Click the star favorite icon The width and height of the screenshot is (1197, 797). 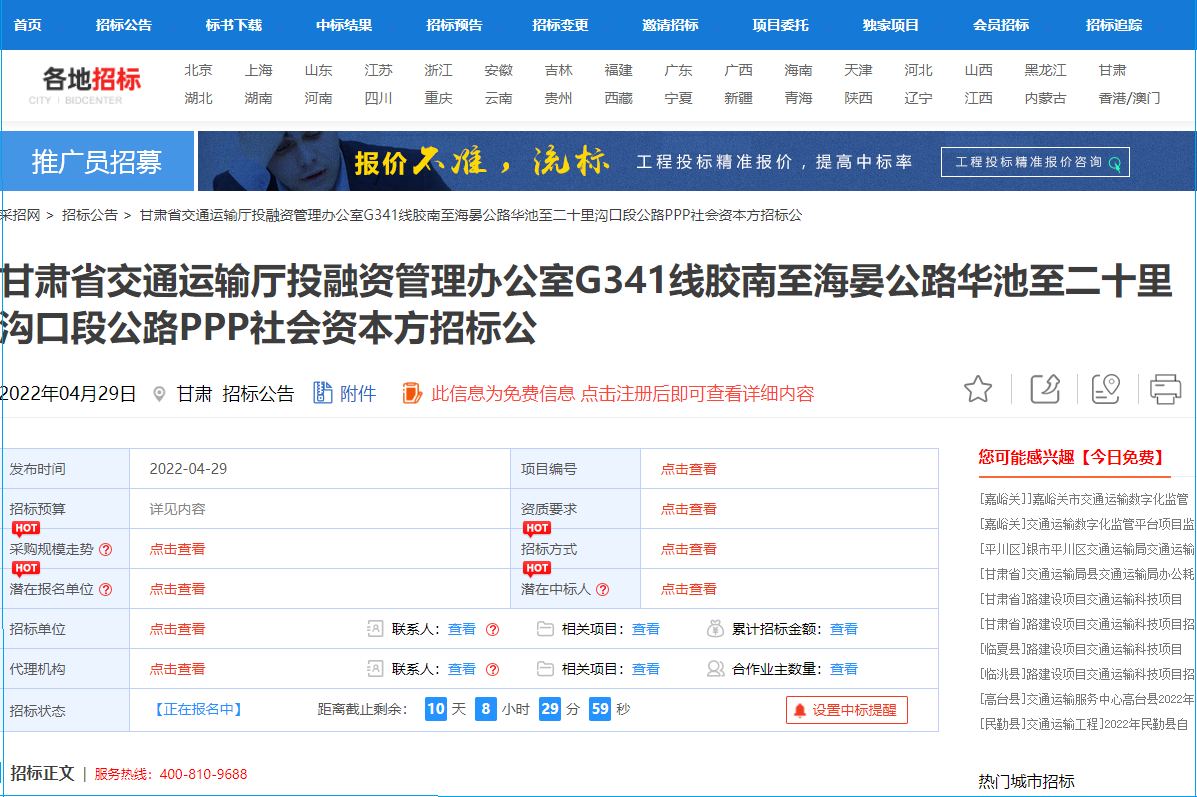coord(978,389)
